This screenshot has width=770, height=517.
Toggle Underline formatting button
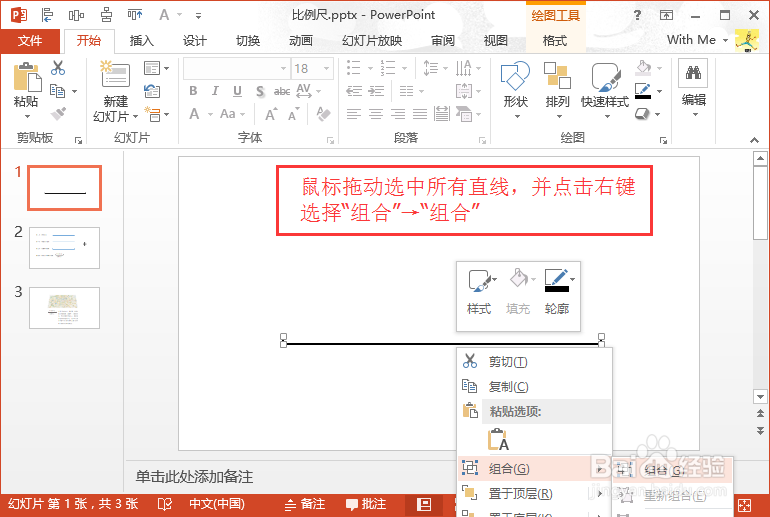pyautogui.click(x=237, y=91)
